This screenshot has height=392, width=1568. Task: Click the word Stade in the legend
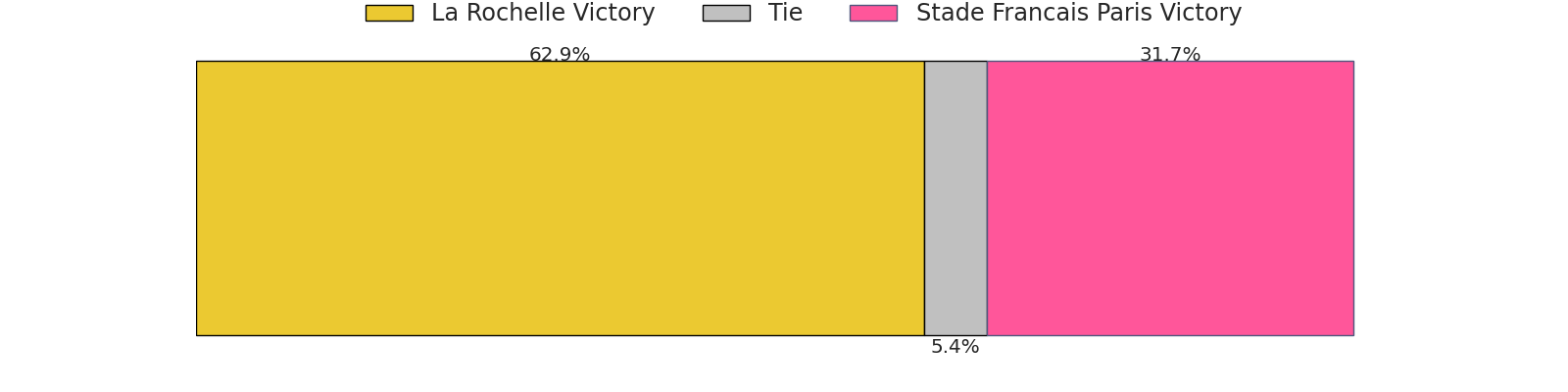tap(949, 14)
